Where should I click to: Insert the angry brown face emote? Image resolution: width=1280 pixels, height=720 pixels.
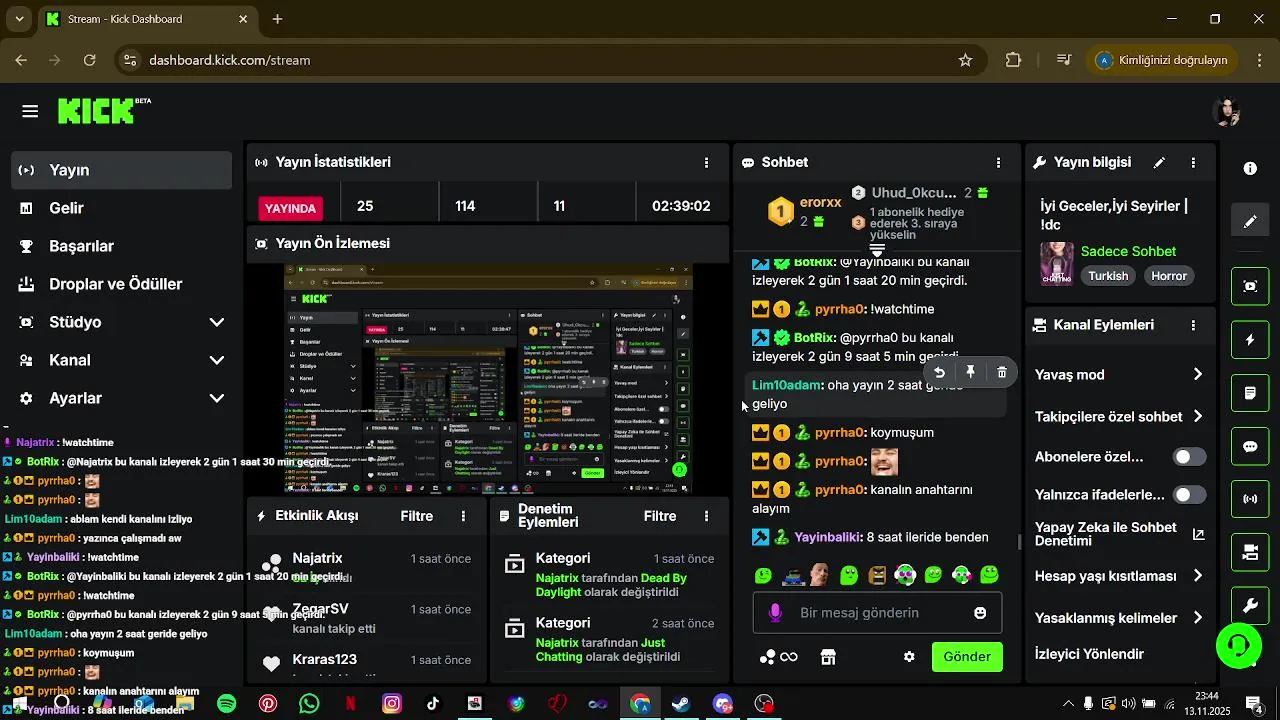[877, 575]
